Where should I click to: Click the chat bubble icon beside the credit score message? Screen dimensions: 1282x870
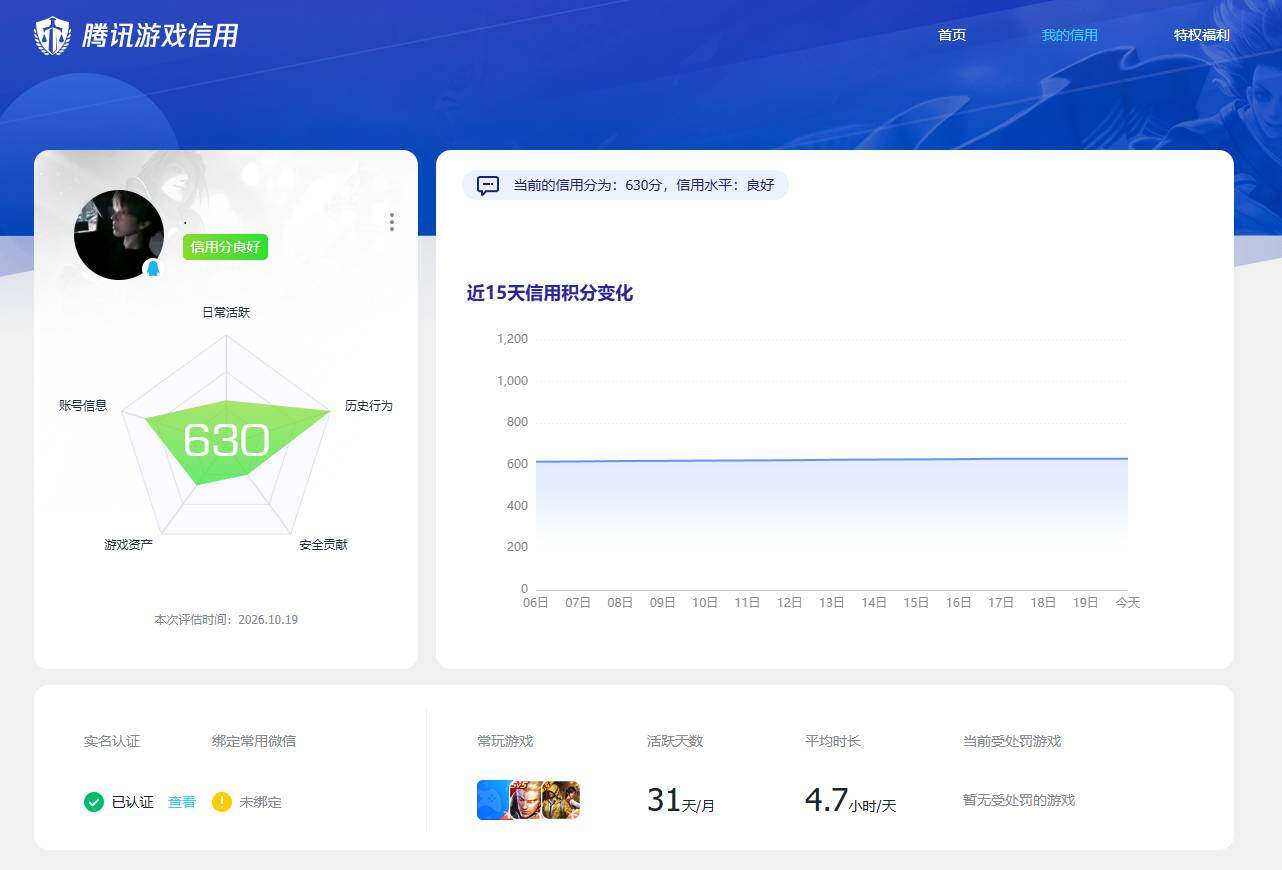pos(488,185)
